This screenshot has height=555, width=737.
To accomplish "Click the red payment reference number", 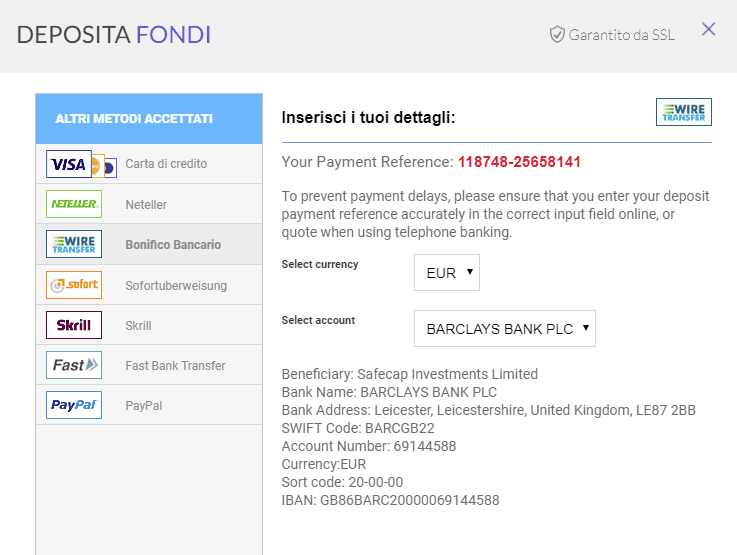I will (x=519, y=162).
